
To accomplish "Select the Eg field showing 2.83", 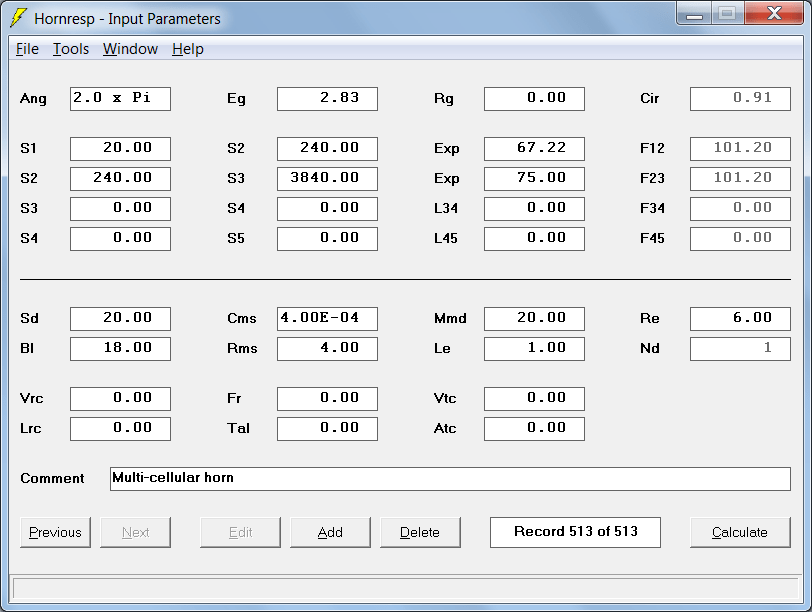I will pyautogui.click(x=327, y=98).
